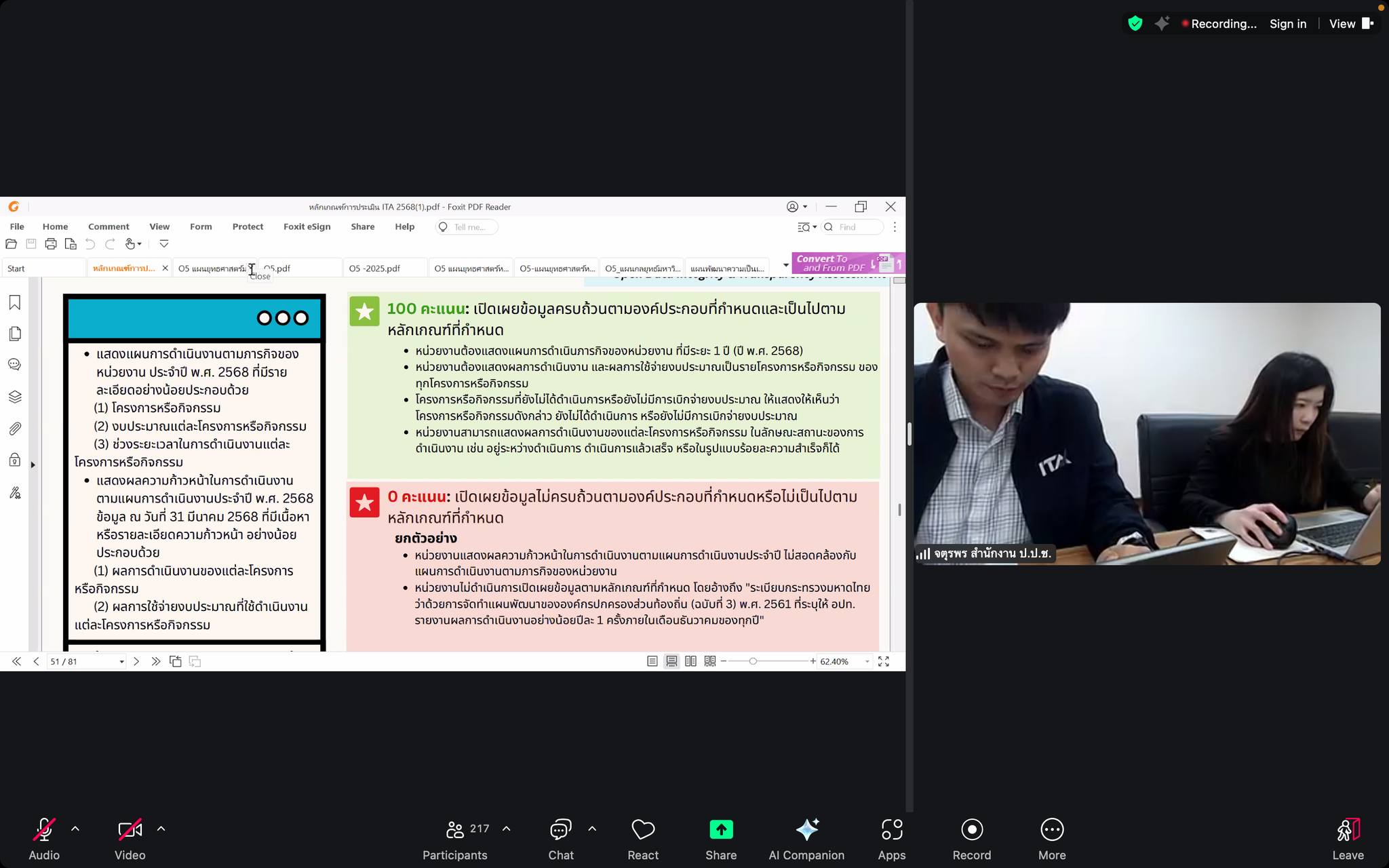Screen dimensions: 1389x868
Task: Open the Foxit account dropdown icon
Action: (x=797, y=207)
